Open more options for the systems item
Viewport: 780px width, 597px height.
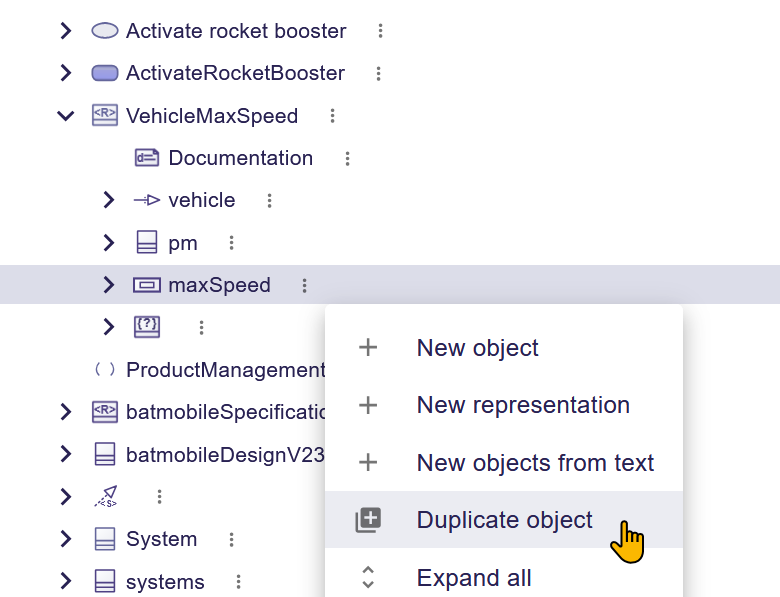[x=238, y=582]
